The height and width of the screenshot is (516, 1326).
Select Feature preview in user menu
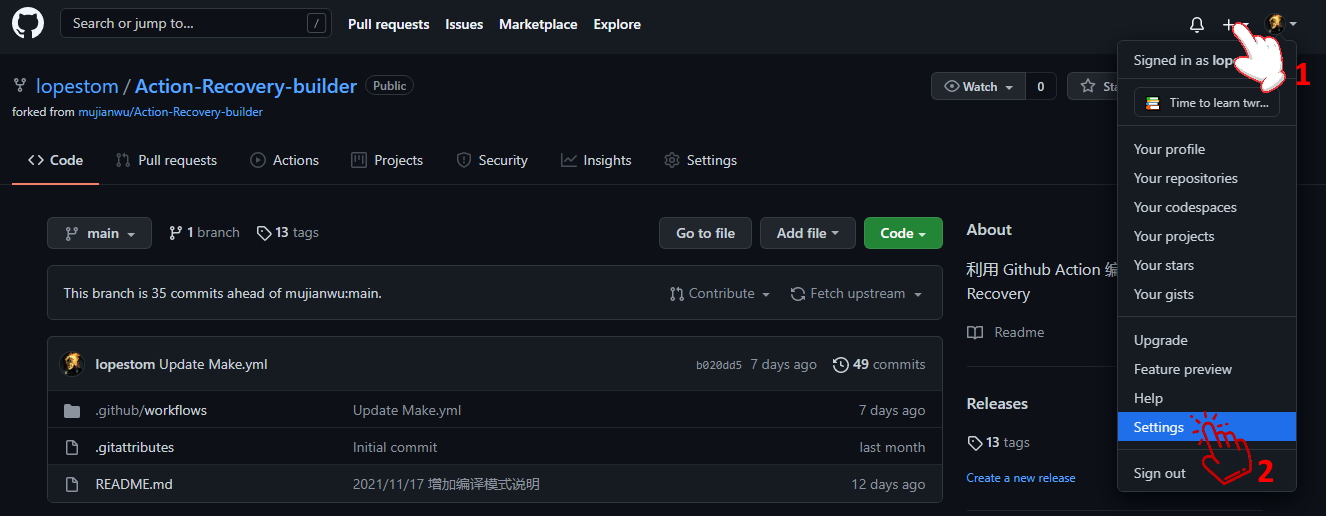1207,369
